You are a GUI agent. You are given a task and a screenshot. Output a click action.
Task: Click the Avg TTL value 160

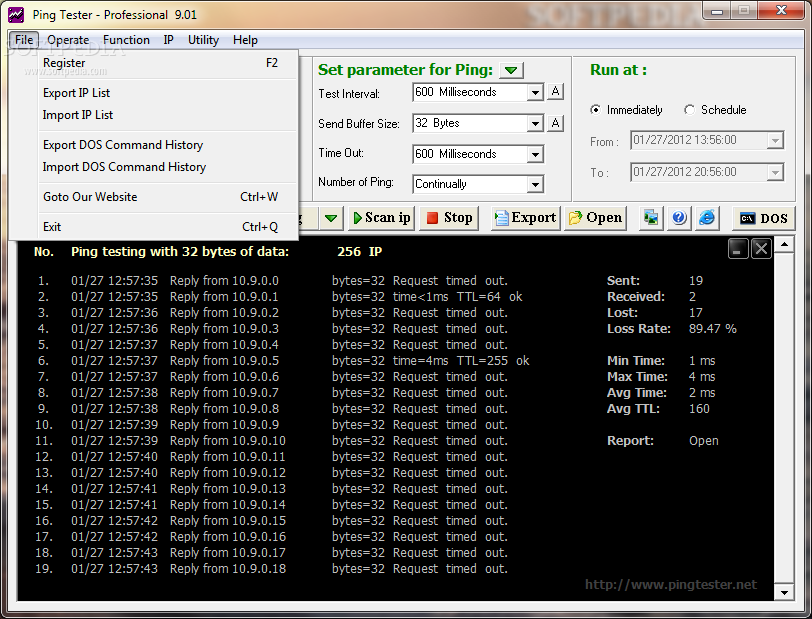pos(699,409)
